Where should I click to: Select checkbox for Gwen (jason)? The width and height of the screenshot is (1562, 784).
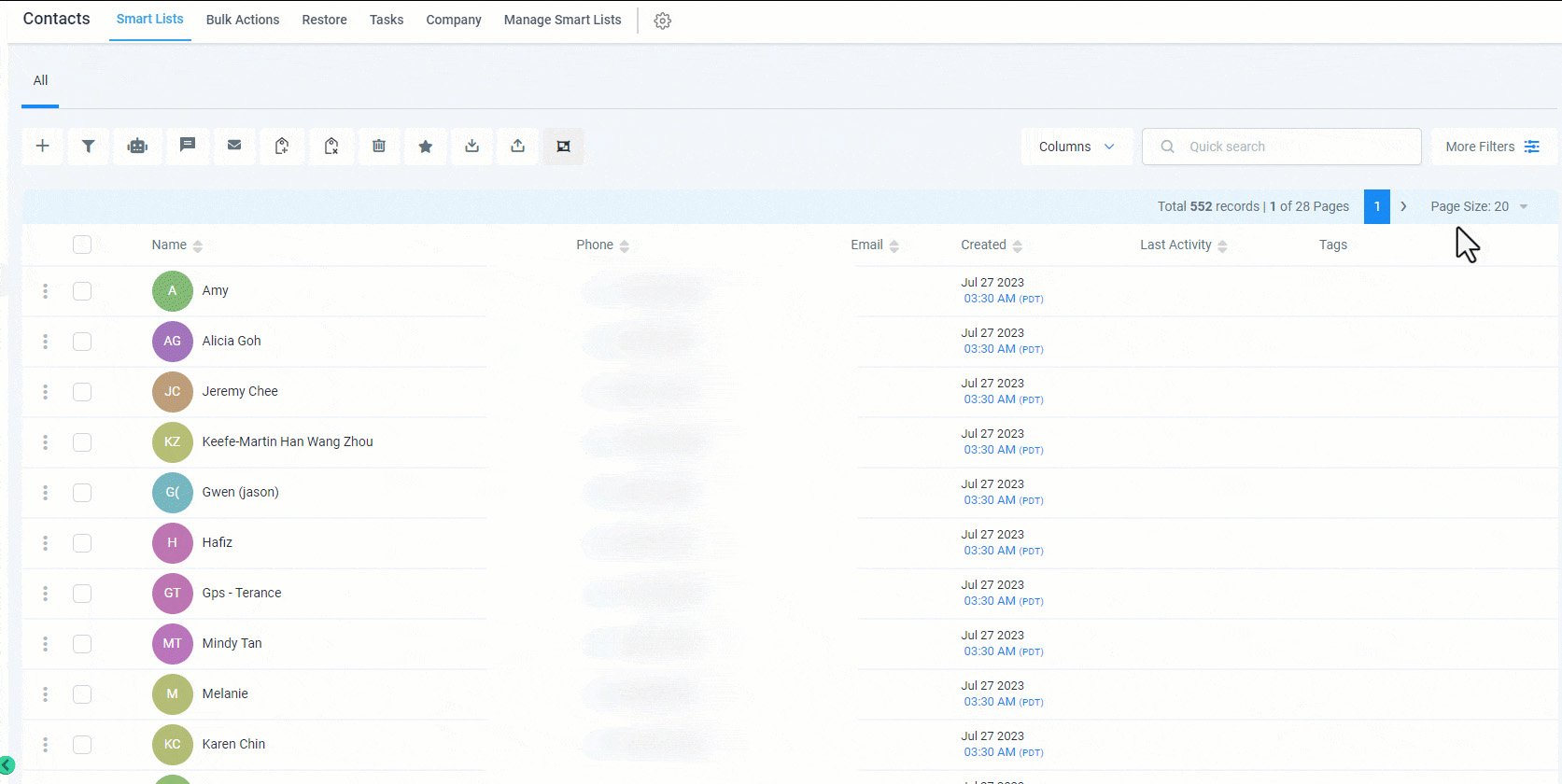coord(82,493)
